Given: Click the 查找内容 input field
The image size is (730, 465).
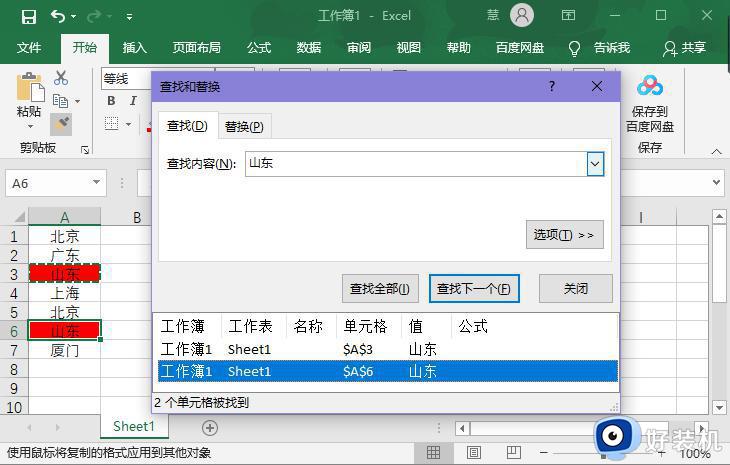Looking at the screenshot, I should tap(416, 164).
